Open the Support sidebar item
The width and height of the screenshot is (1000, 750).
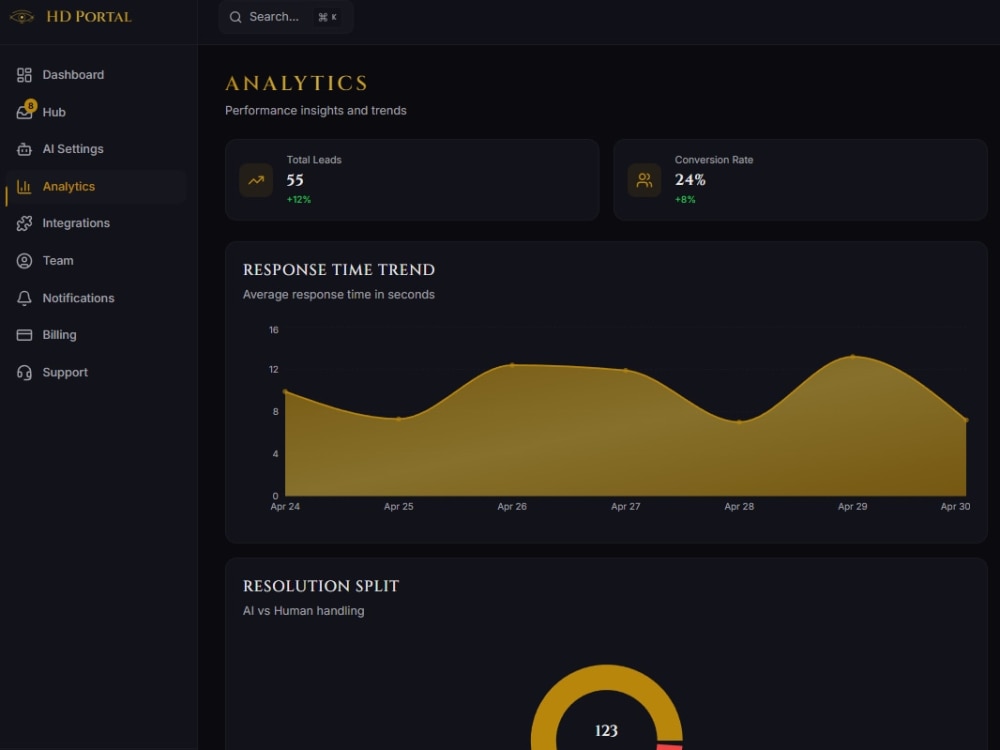tap(96, 372)
